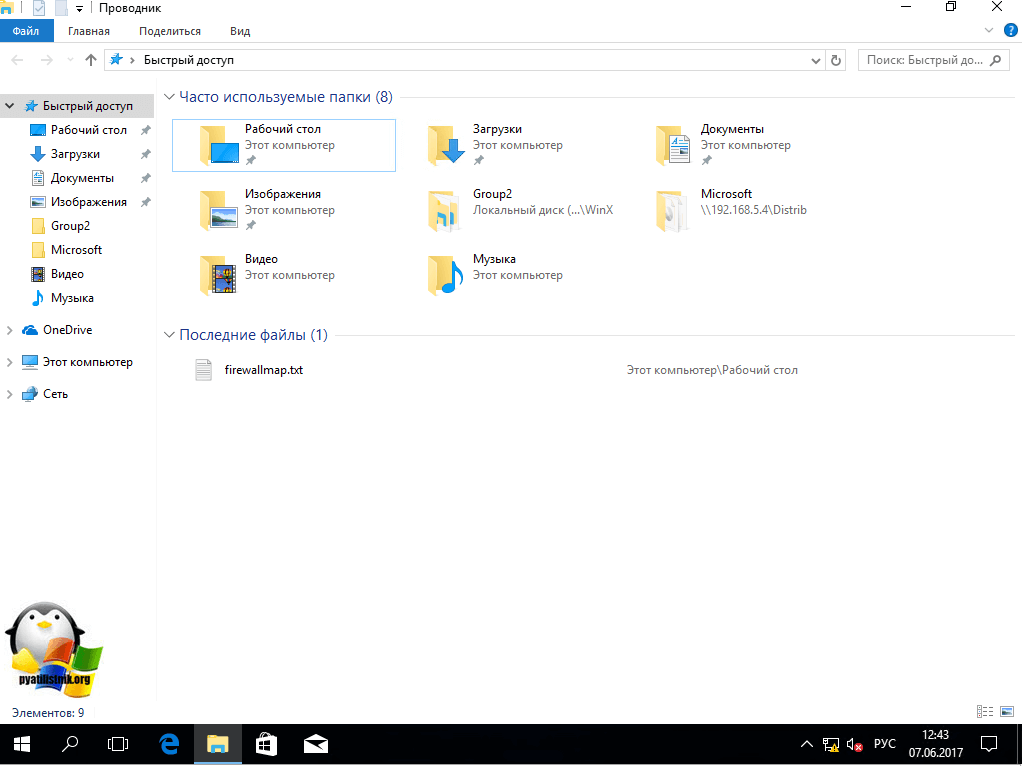Click File Explorer taskbar icon
The image size is (1022, 766).
click(218, 744)
